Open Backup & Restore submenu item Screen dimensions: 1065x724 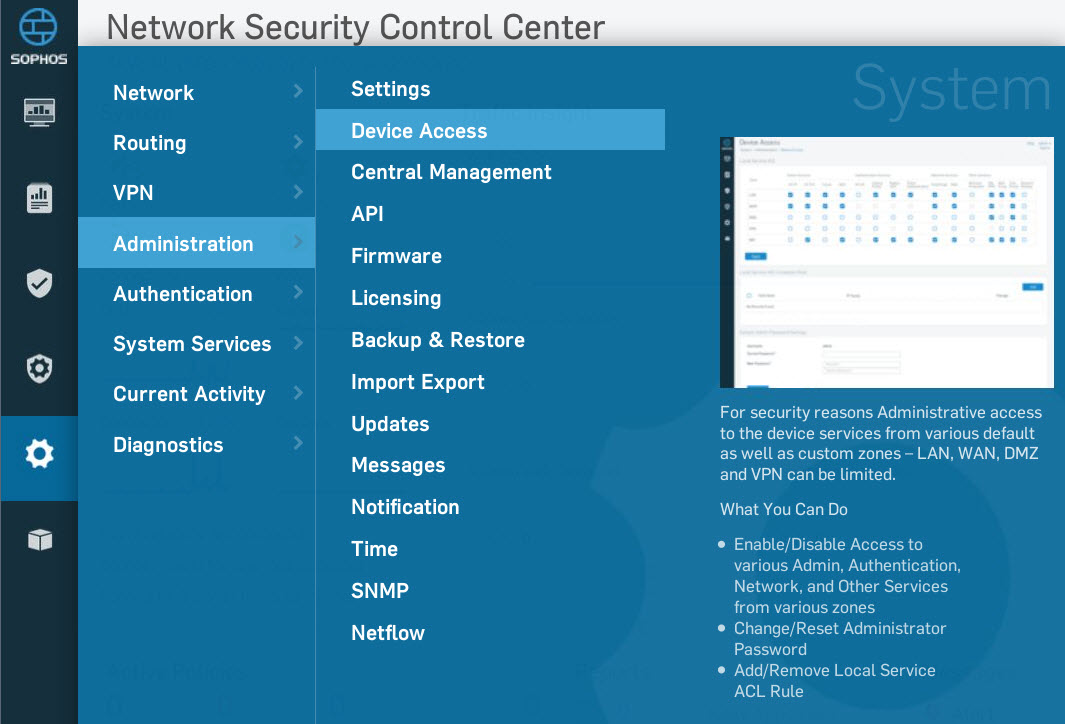(x=437, y=340)
